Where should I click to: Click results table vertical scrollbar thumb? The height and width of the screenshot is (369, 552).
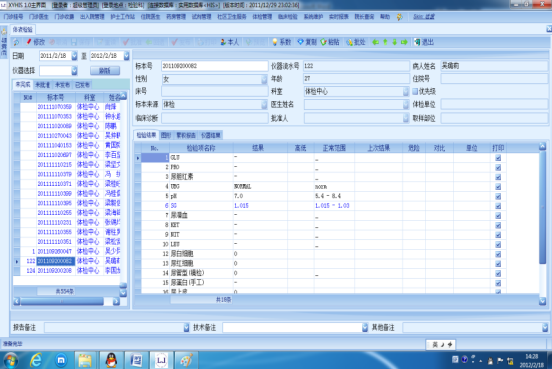click(x=542, y=207)
